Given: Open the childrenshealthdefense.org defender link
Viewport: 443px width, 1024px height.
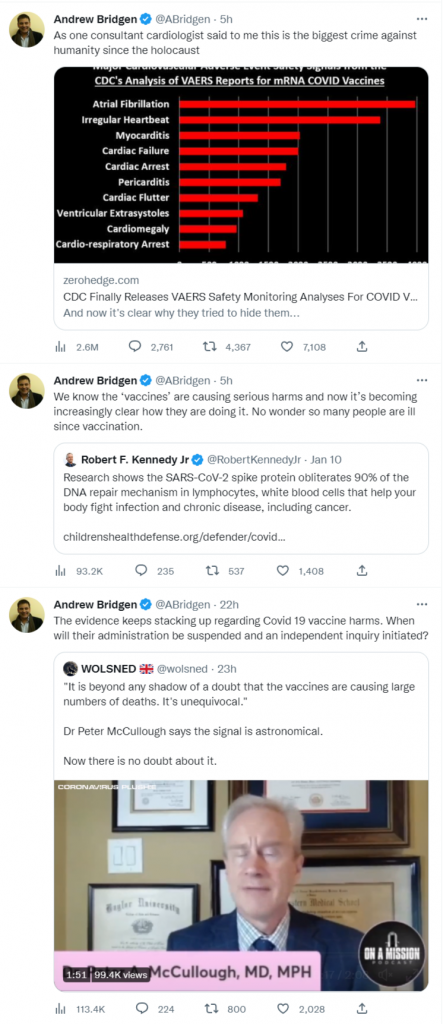Looking at the screenshot, I should (174, 536).
